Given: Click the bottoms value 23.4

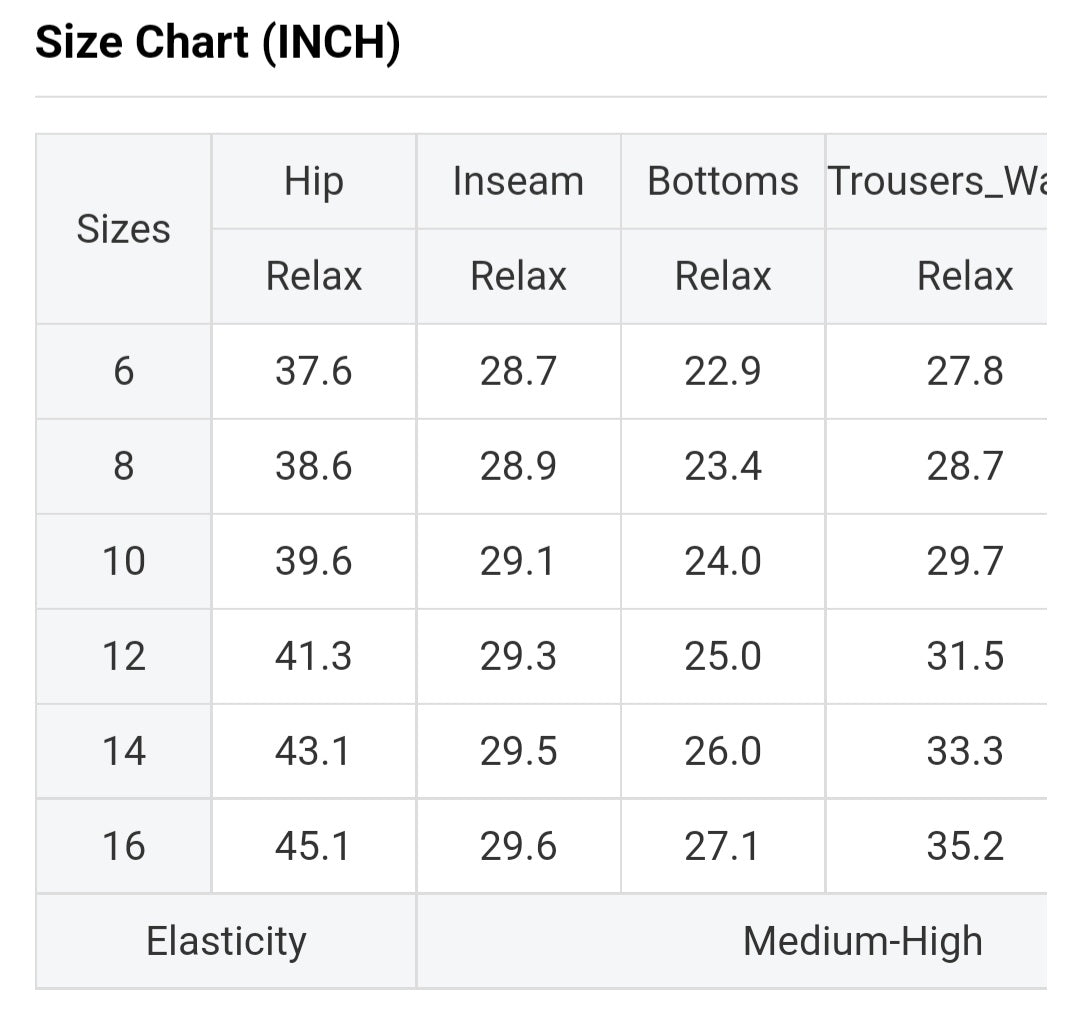Looking at the screenshot, I should (723, 466).
